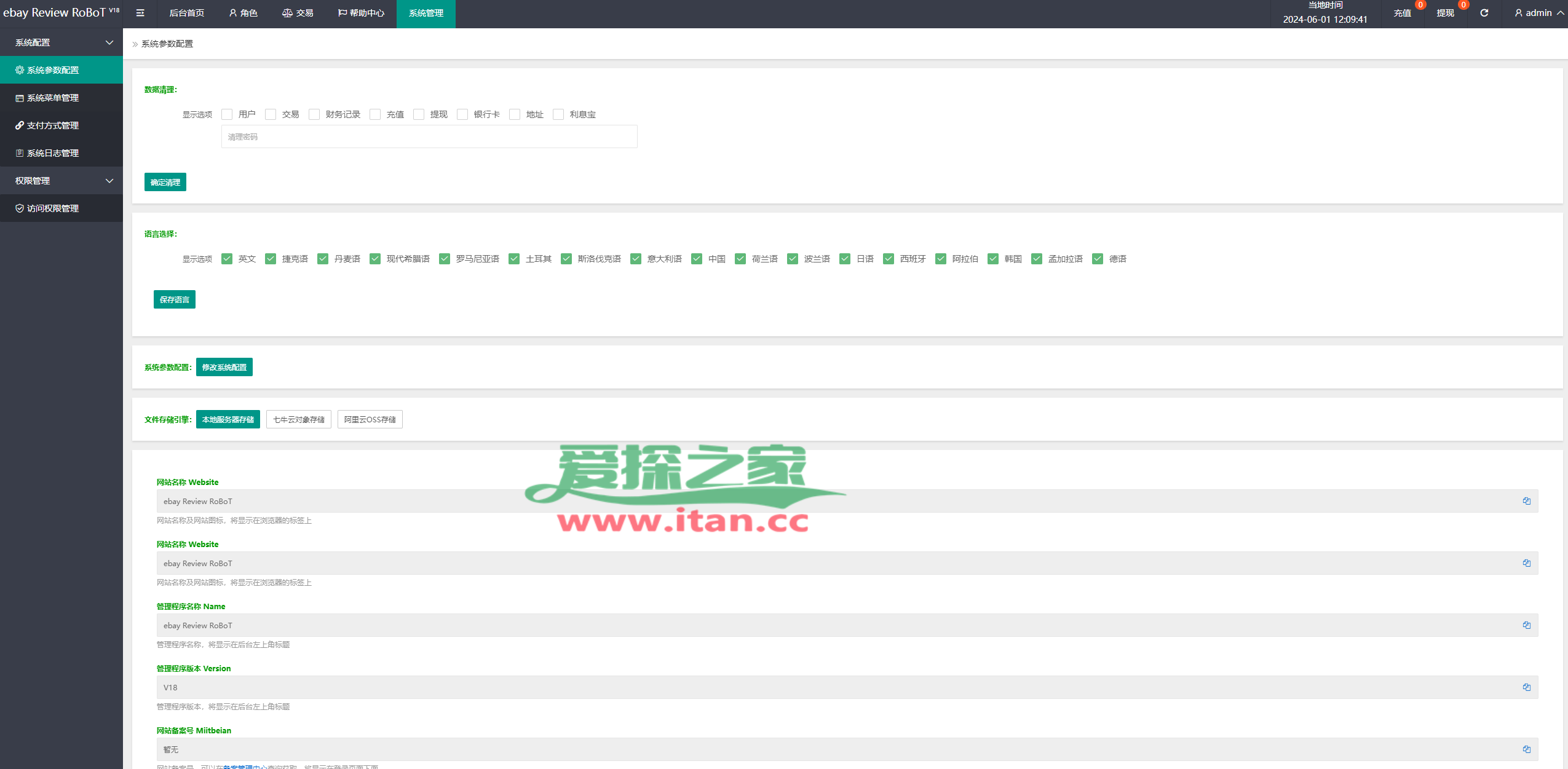This screenshot has height=769, width=1568.
Task: Check the 银行卡 checkbox
Action: point(462,114)
